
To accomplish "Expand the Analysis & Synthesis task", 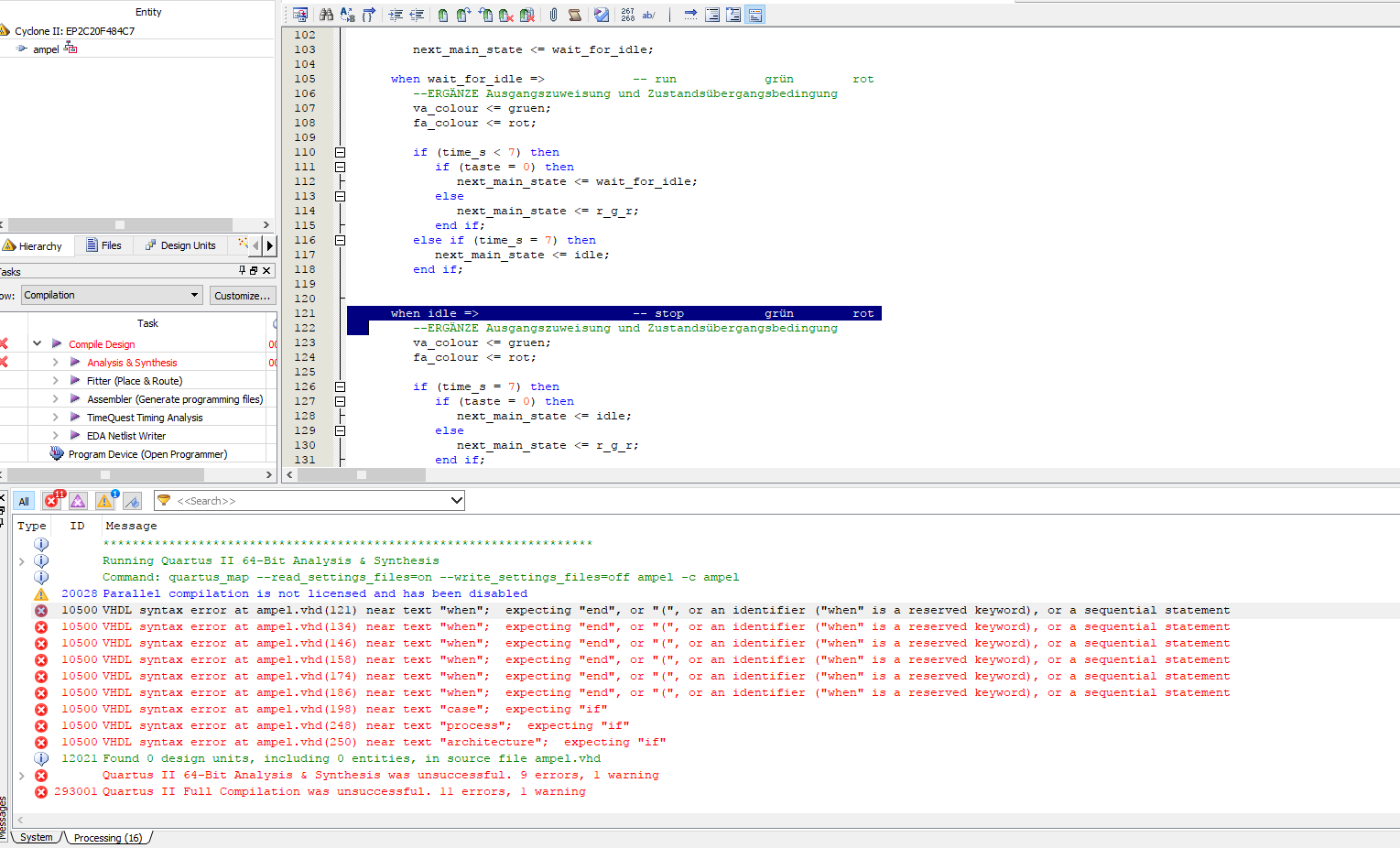I will (55, 362).
